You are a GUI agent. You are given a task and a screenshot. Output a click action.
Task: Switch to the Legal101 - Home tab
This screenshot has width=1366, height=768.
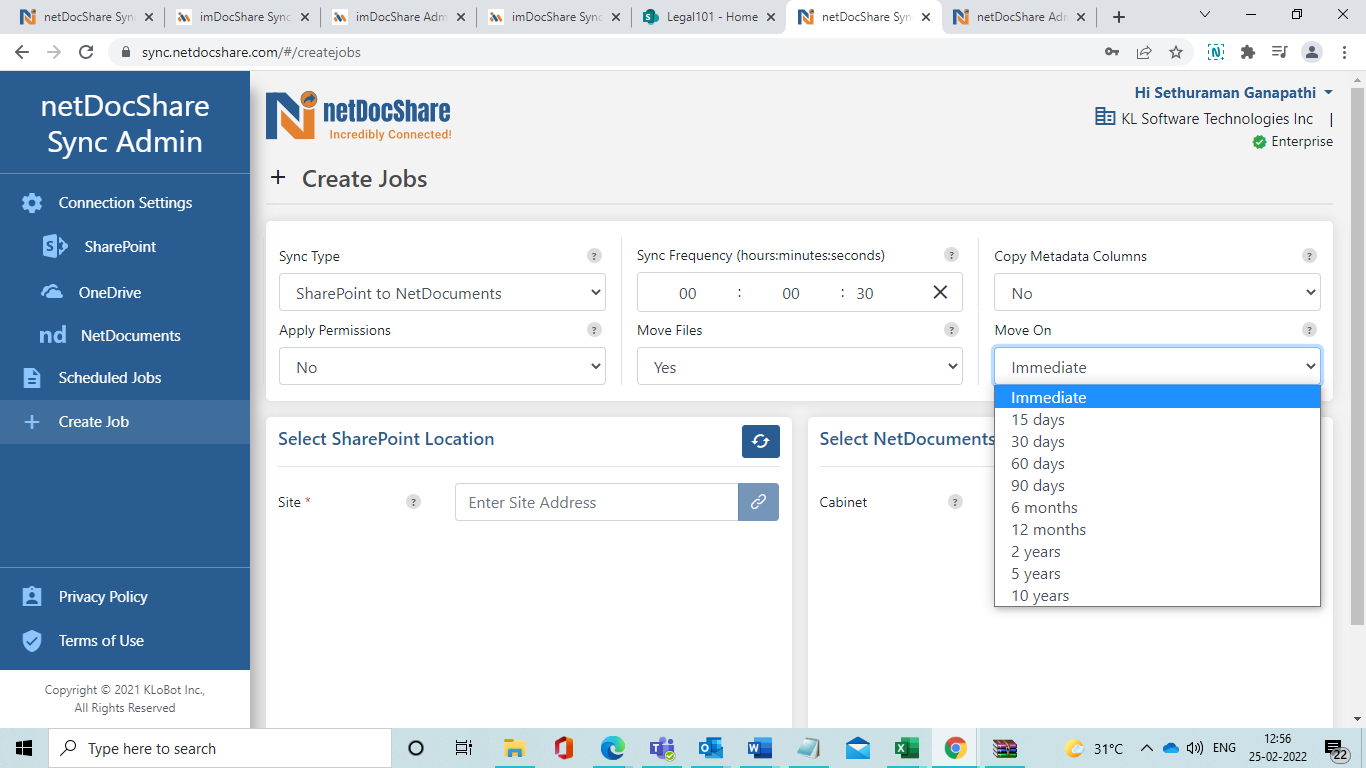point(709,17)
